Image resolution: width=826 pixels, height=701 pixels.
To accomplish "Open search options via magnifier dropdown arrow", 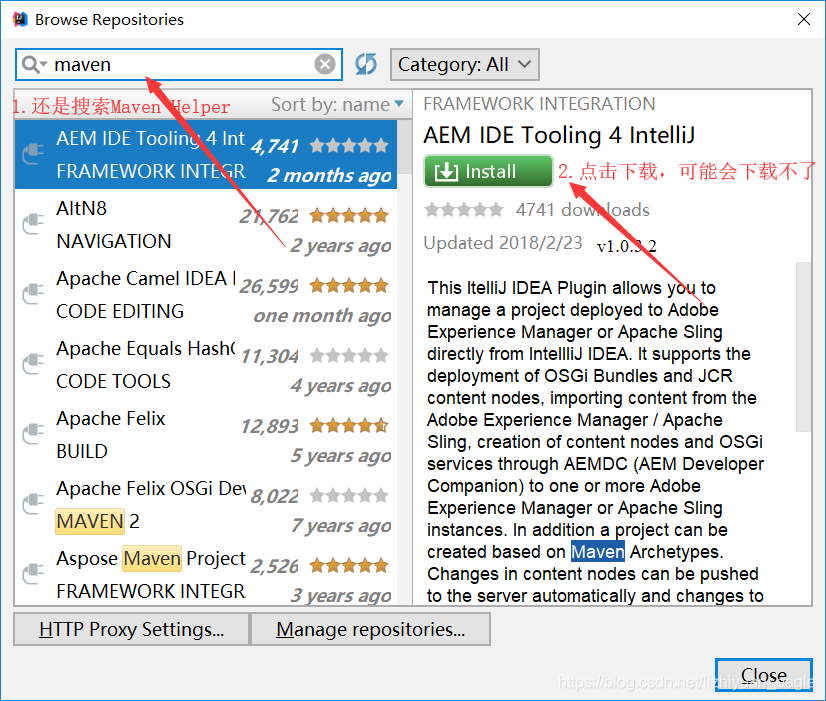I will [x=42, y=64].
